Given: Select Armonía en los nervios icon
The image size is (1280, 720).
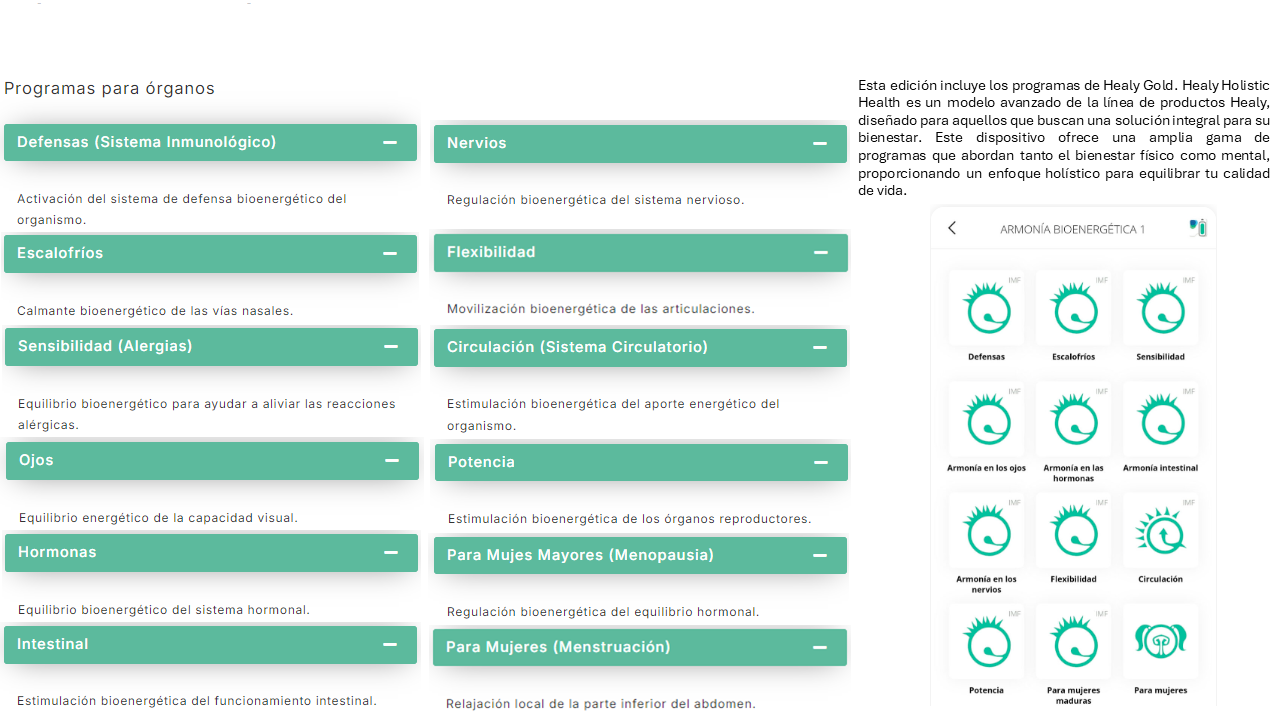Looking at the screenshot, I should pos(986,531).
